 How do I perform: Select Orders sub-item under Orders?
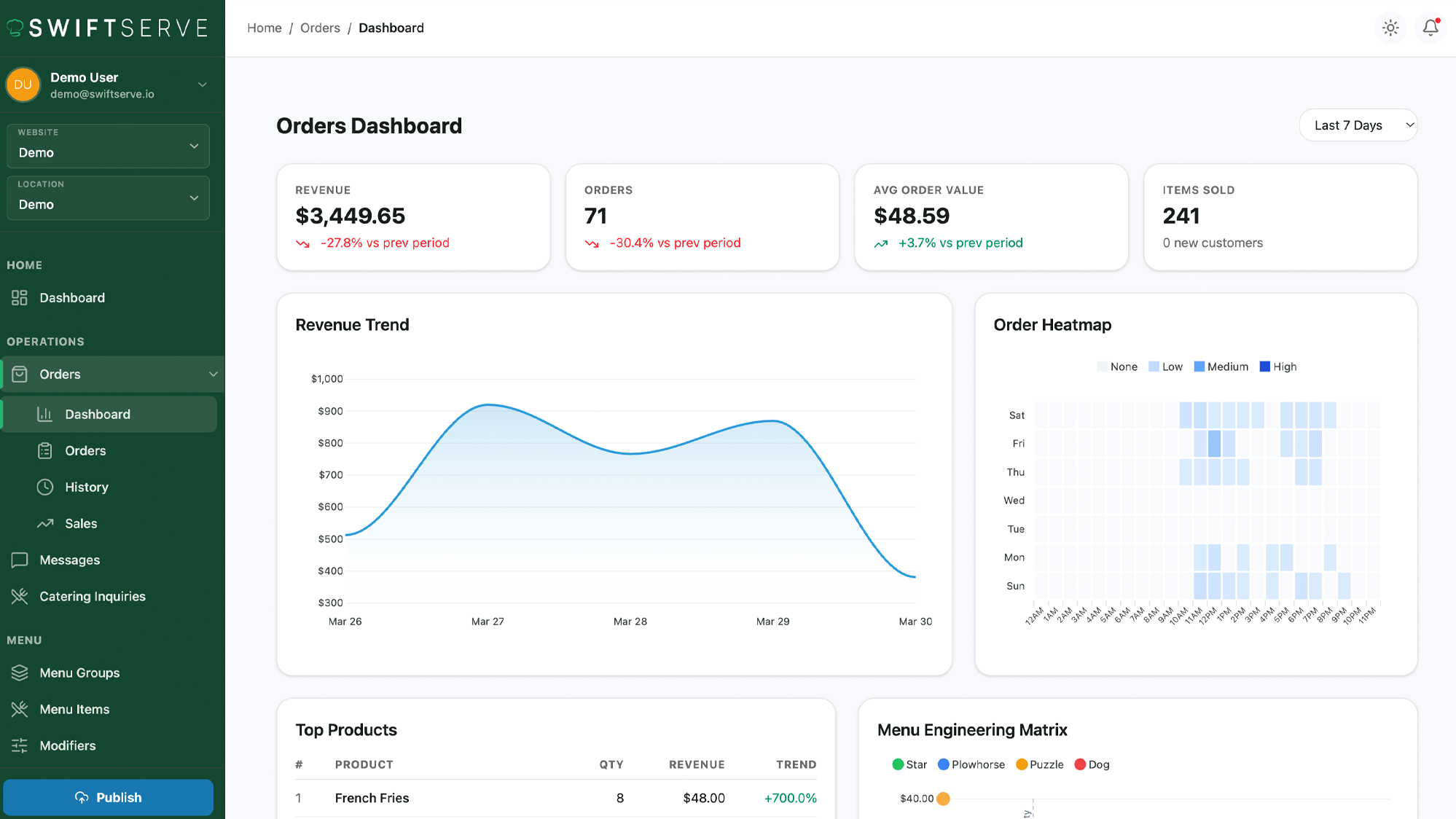[x=85, y=450]
